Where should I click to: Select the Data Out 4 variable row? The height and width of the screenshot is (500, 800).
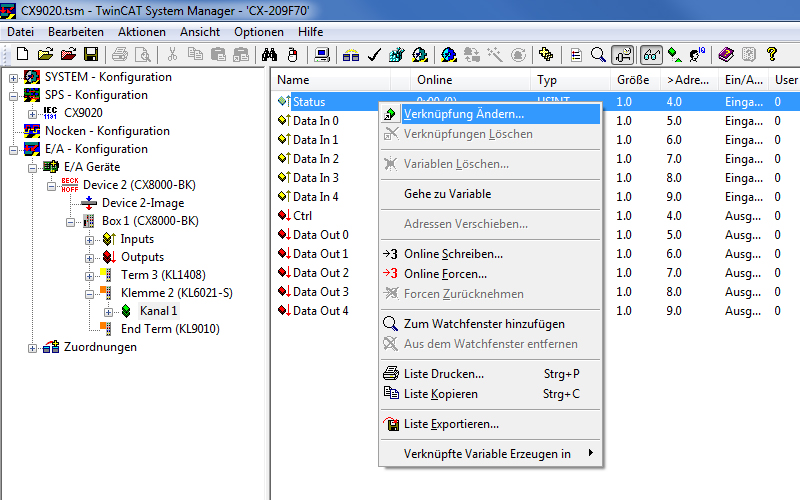pos(320,310)
